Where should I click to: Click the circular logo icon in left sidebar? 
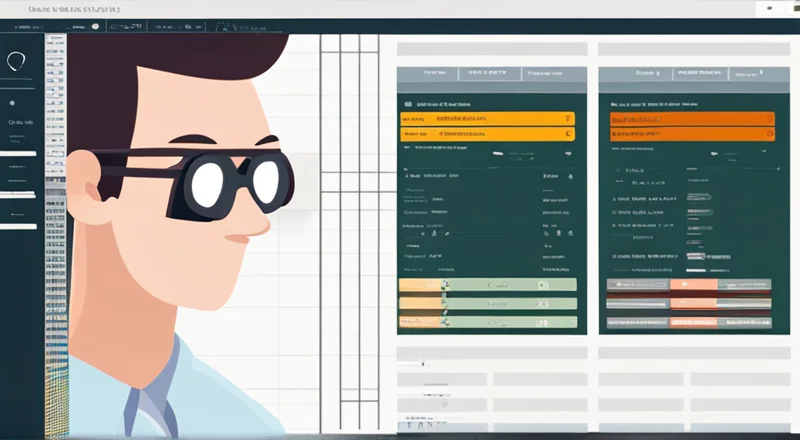(x=16, y=62)
